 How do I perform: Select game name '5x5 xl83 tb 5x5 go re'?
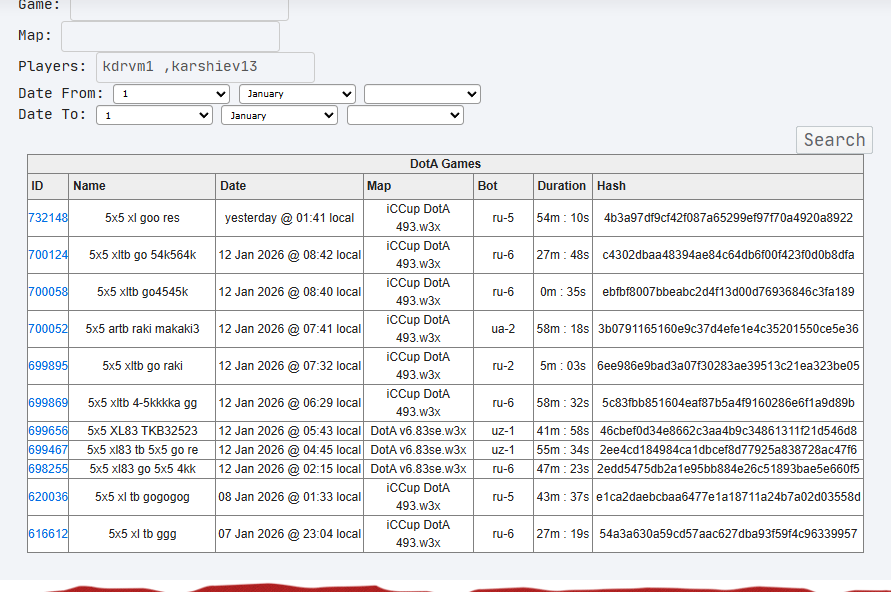coord(142,449)
